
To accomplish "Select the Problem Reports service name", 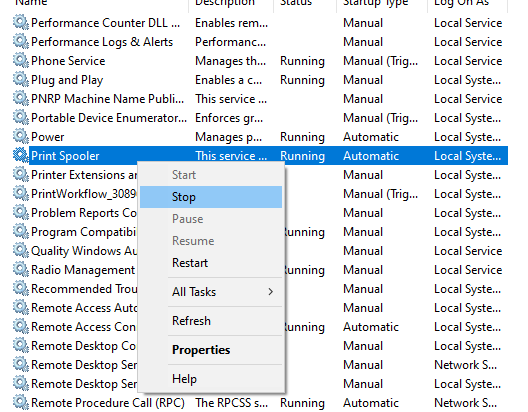I will (84, 213).
